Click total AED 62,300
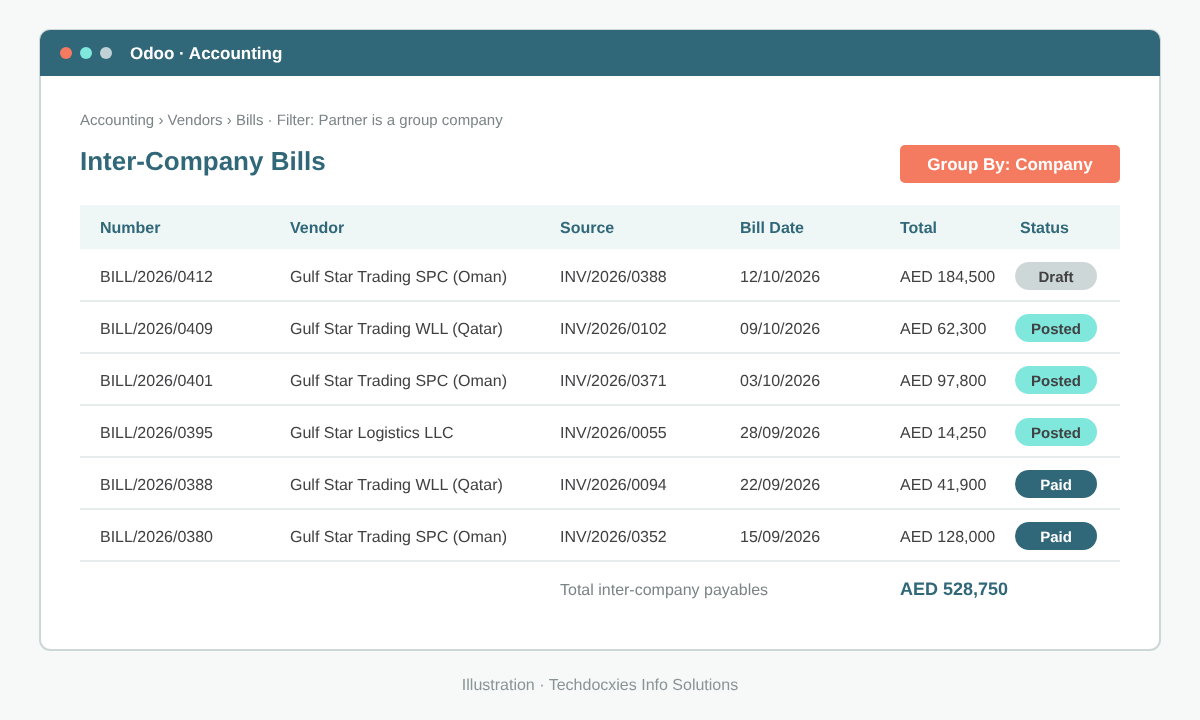Screen dimensions: 1200x720 point(943,329)
